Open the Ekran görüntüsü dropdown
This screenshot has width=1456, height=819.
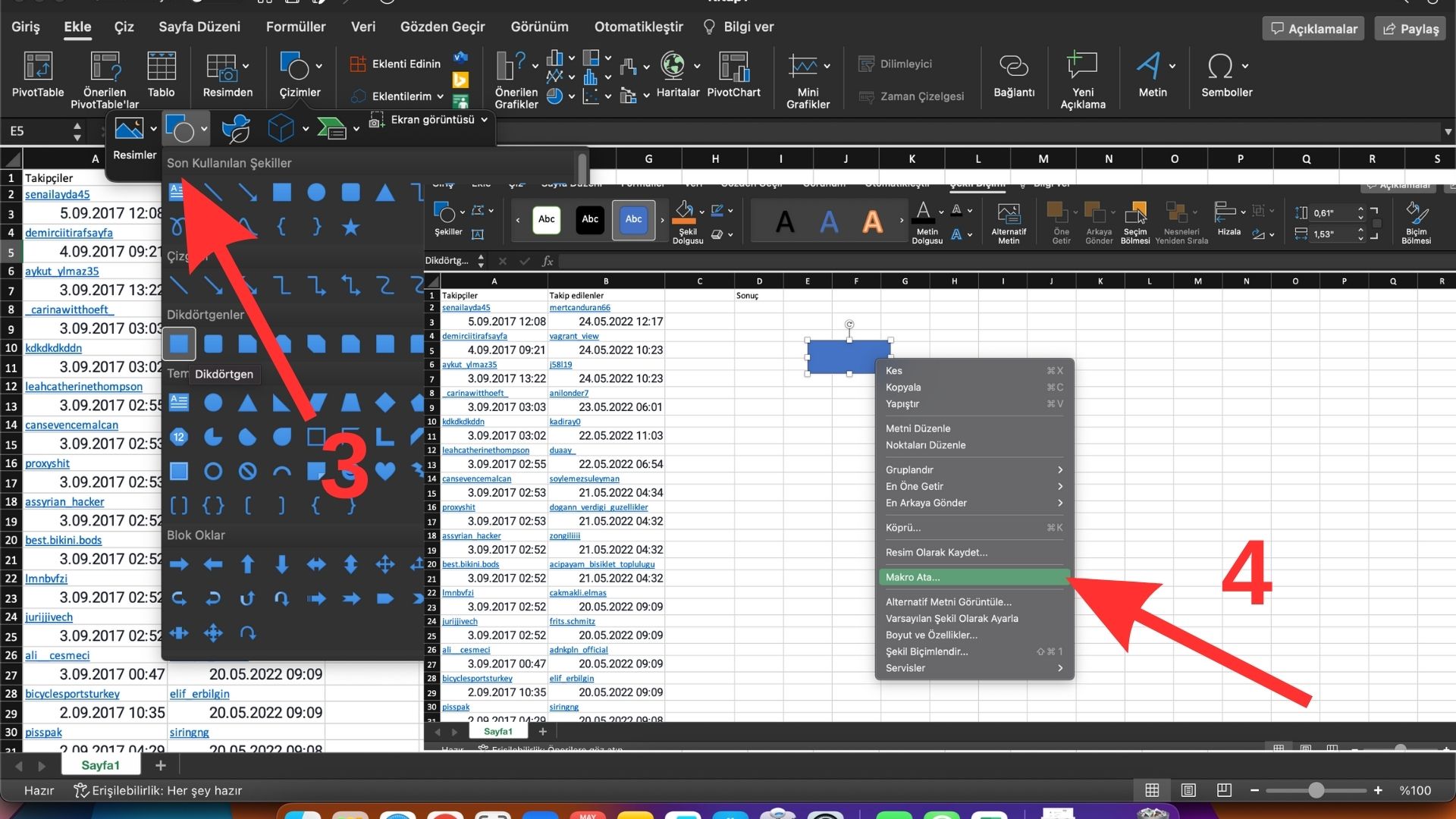pyautogui.click(x=484, y=120)
